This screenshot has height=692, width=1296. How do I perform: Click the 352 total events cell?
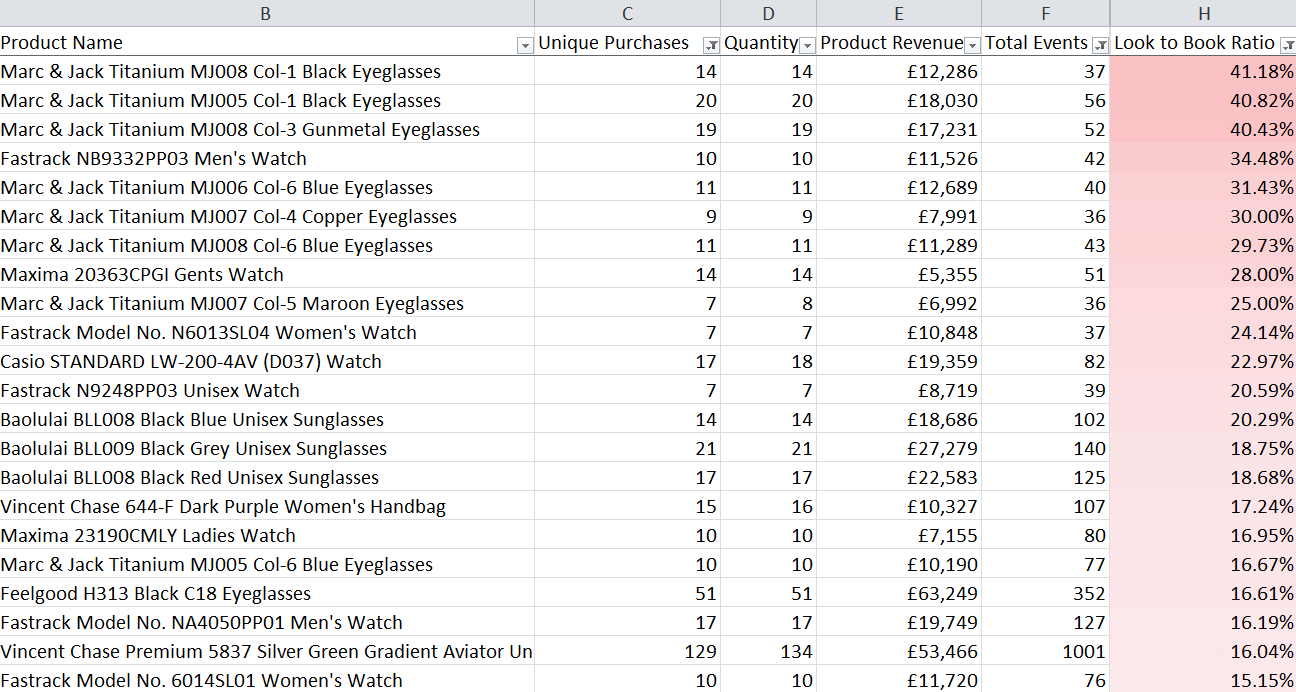click(x=1045, y=593)
